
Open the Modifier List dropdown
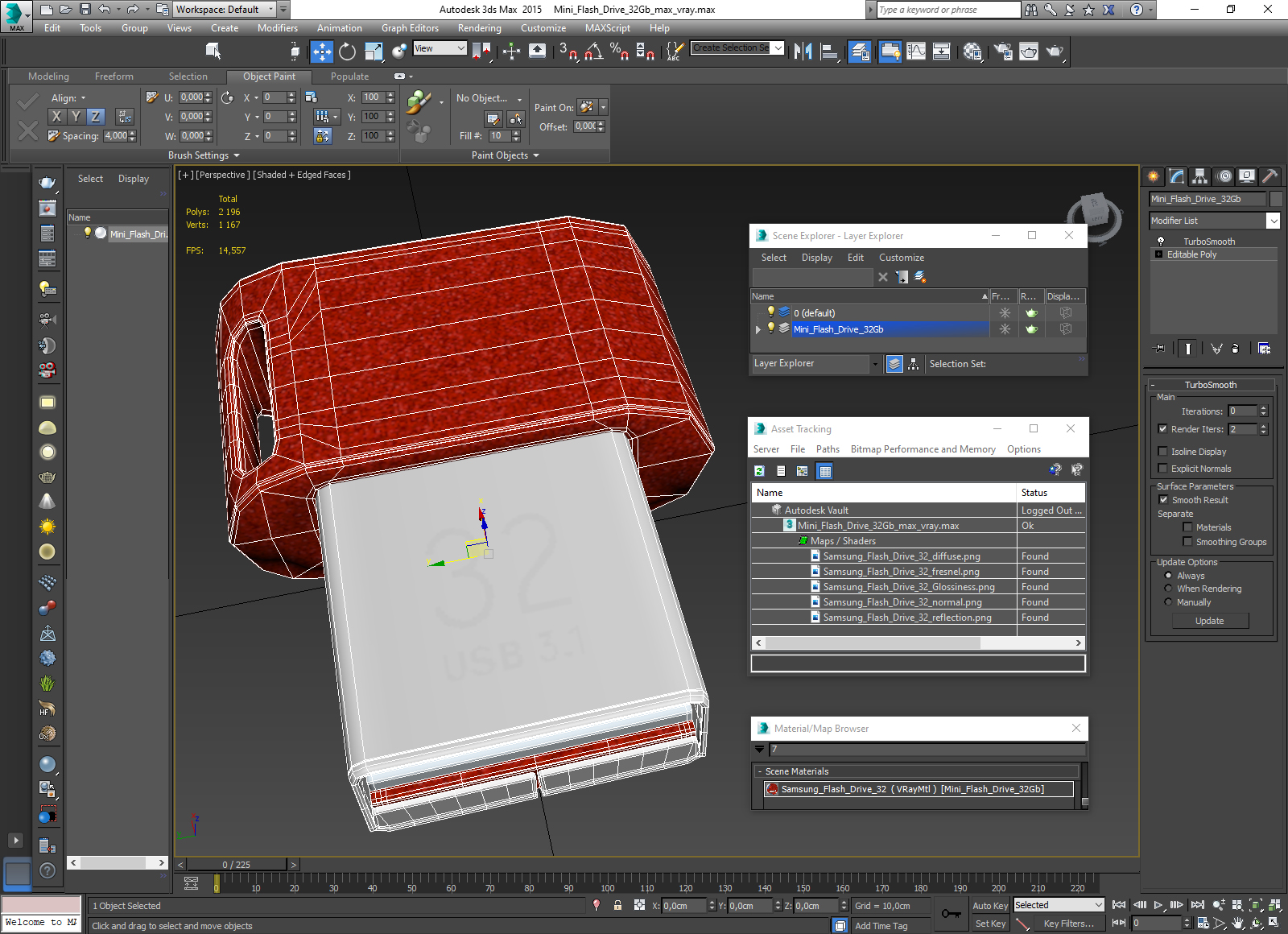click(x=1273, y=220)
